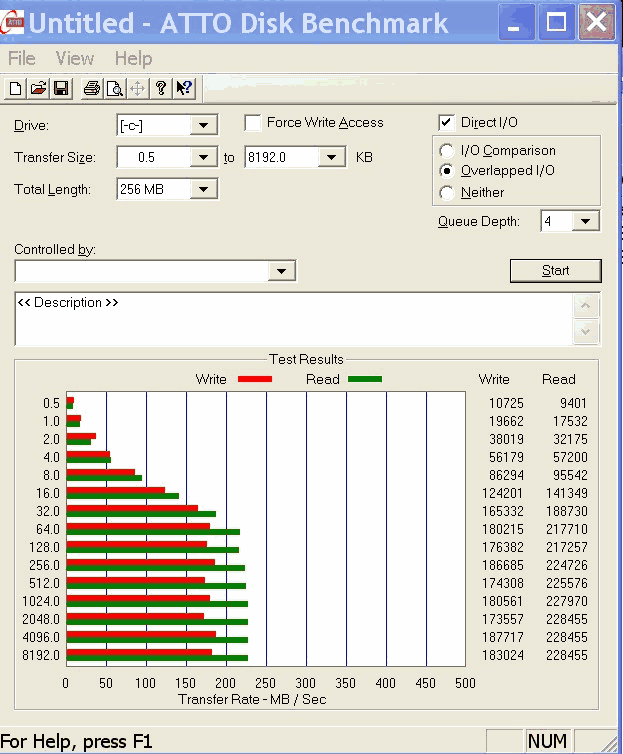Click the New file toolbar icon

click(x=16, y=89)
